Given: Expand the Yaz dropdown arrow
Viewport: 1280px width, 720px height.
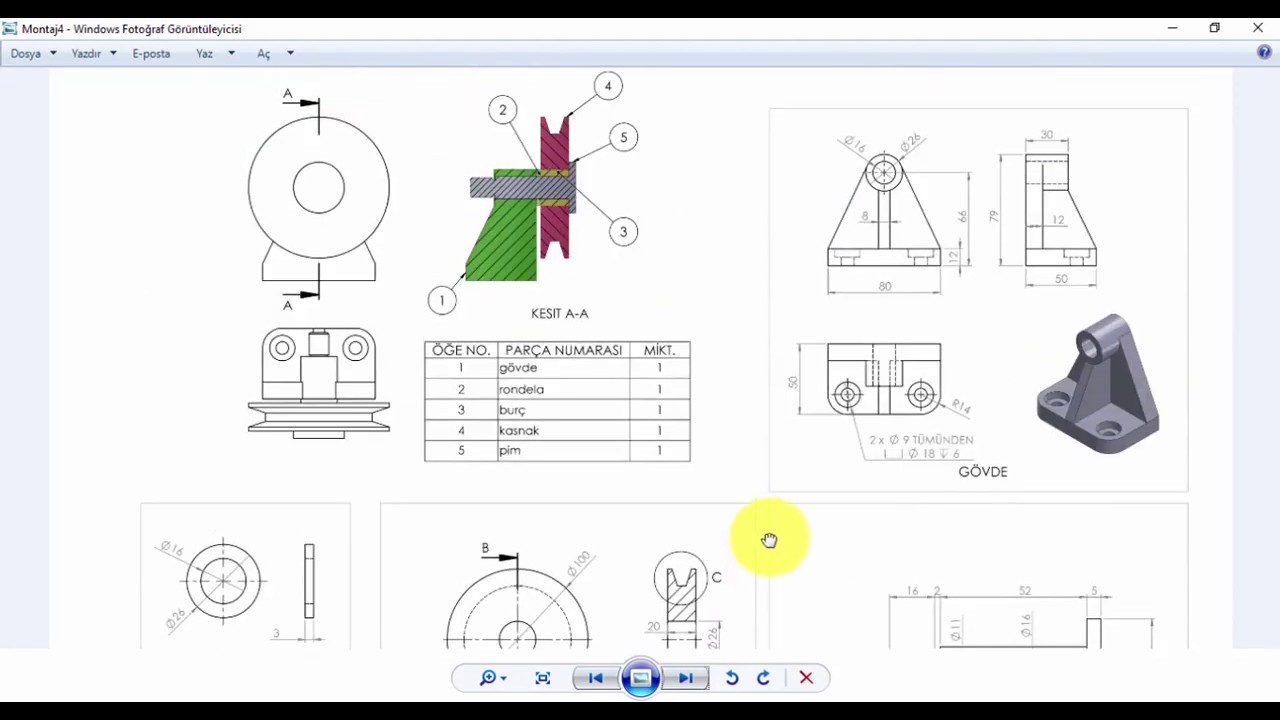Looking at the screenshot, I should [231, 53].
